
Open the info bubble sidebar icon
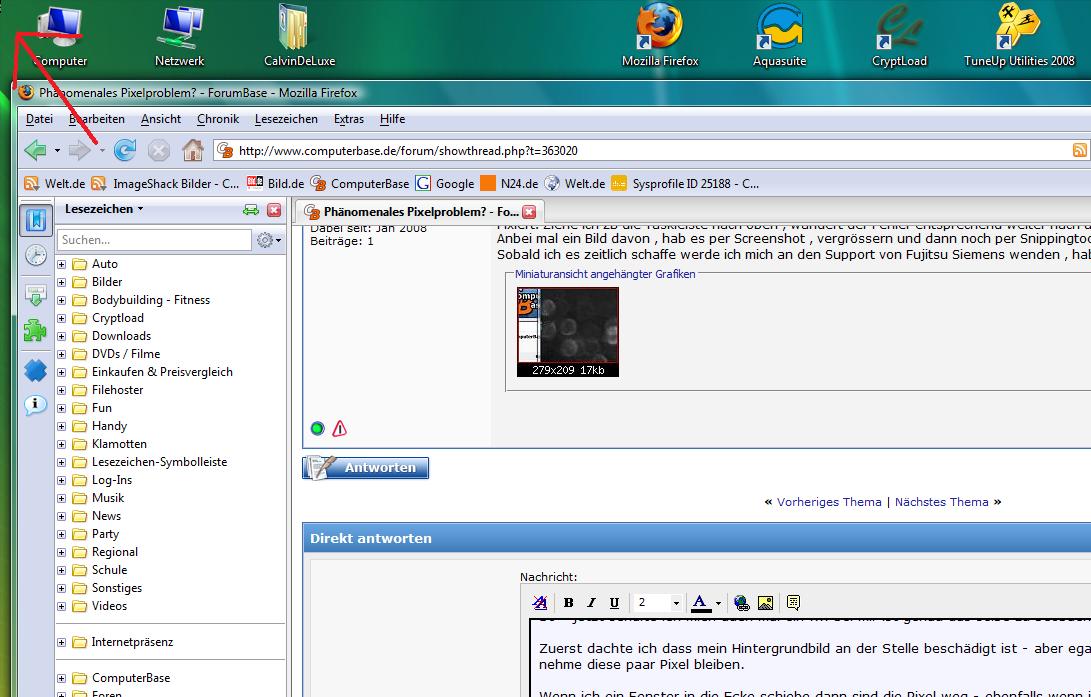click(x=35, y=405)
